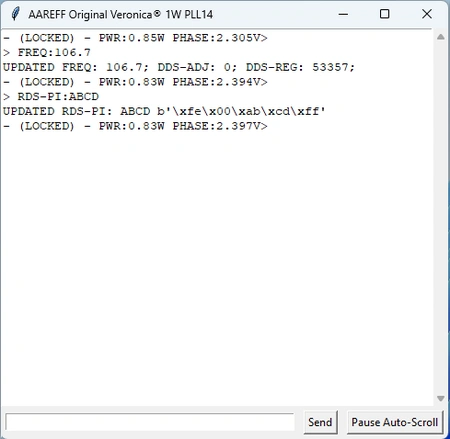
Task: Click the window title text 'AAREFF Original Veronica'
Action: 90,15
